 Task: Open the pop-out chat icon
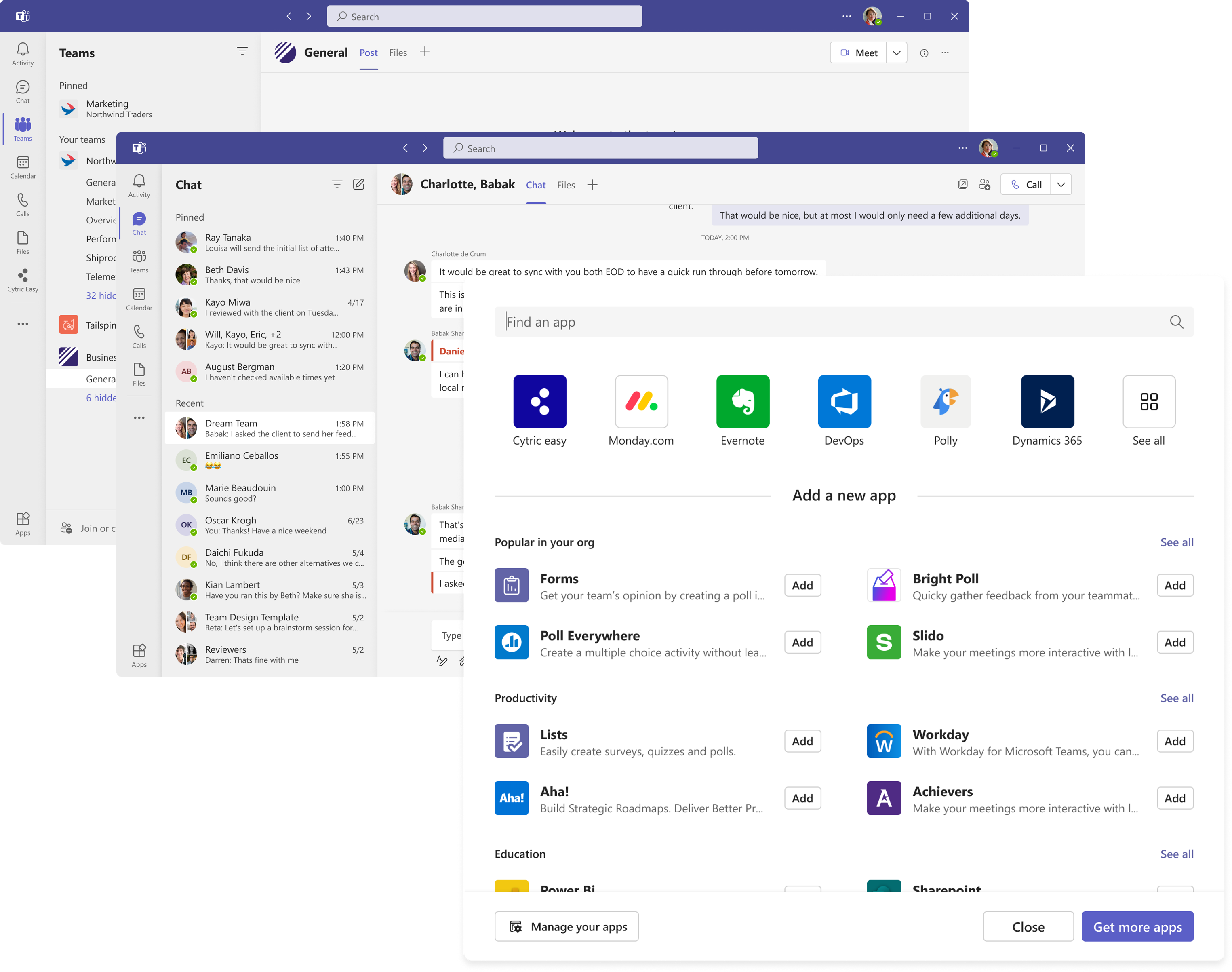pos(962,184)
